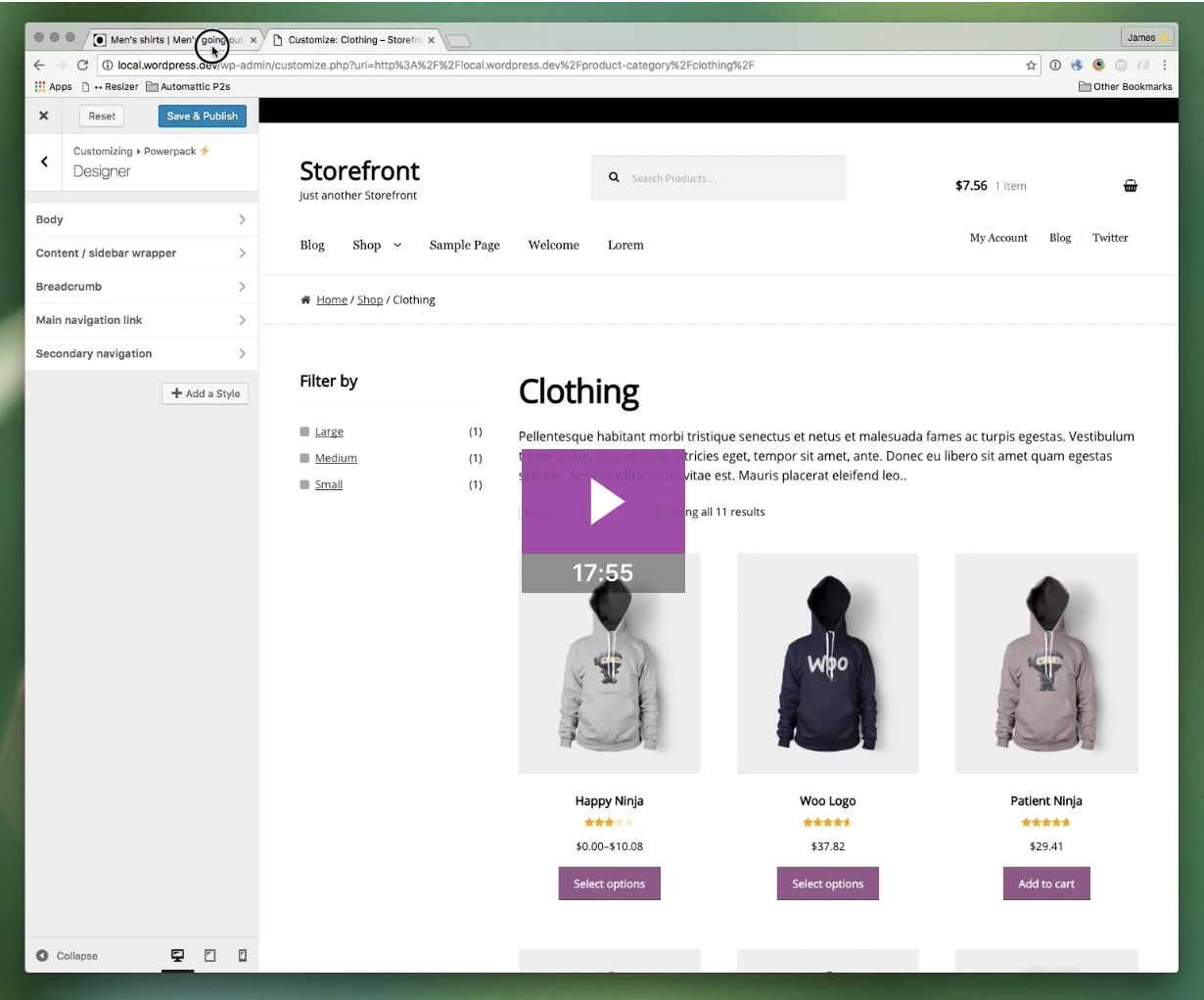Go back using the Designer panel arrow
The width and height of the screenshot is (1204, 1000).
point(44,161)
